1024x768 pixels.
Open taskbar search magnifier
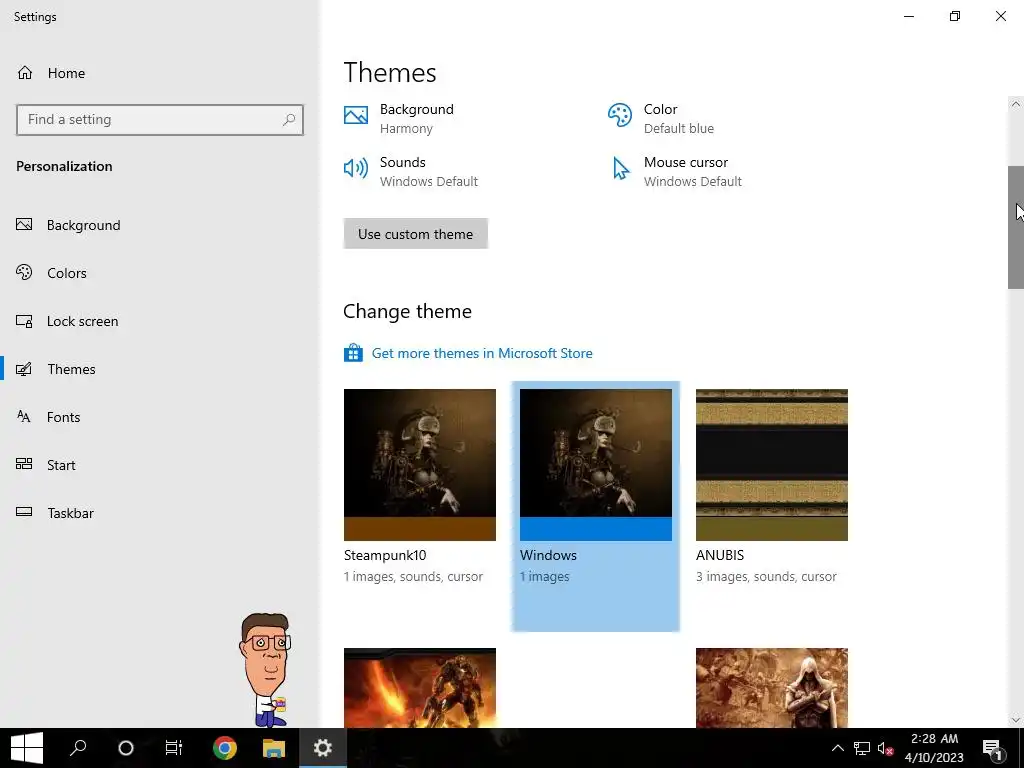(78, 748)
